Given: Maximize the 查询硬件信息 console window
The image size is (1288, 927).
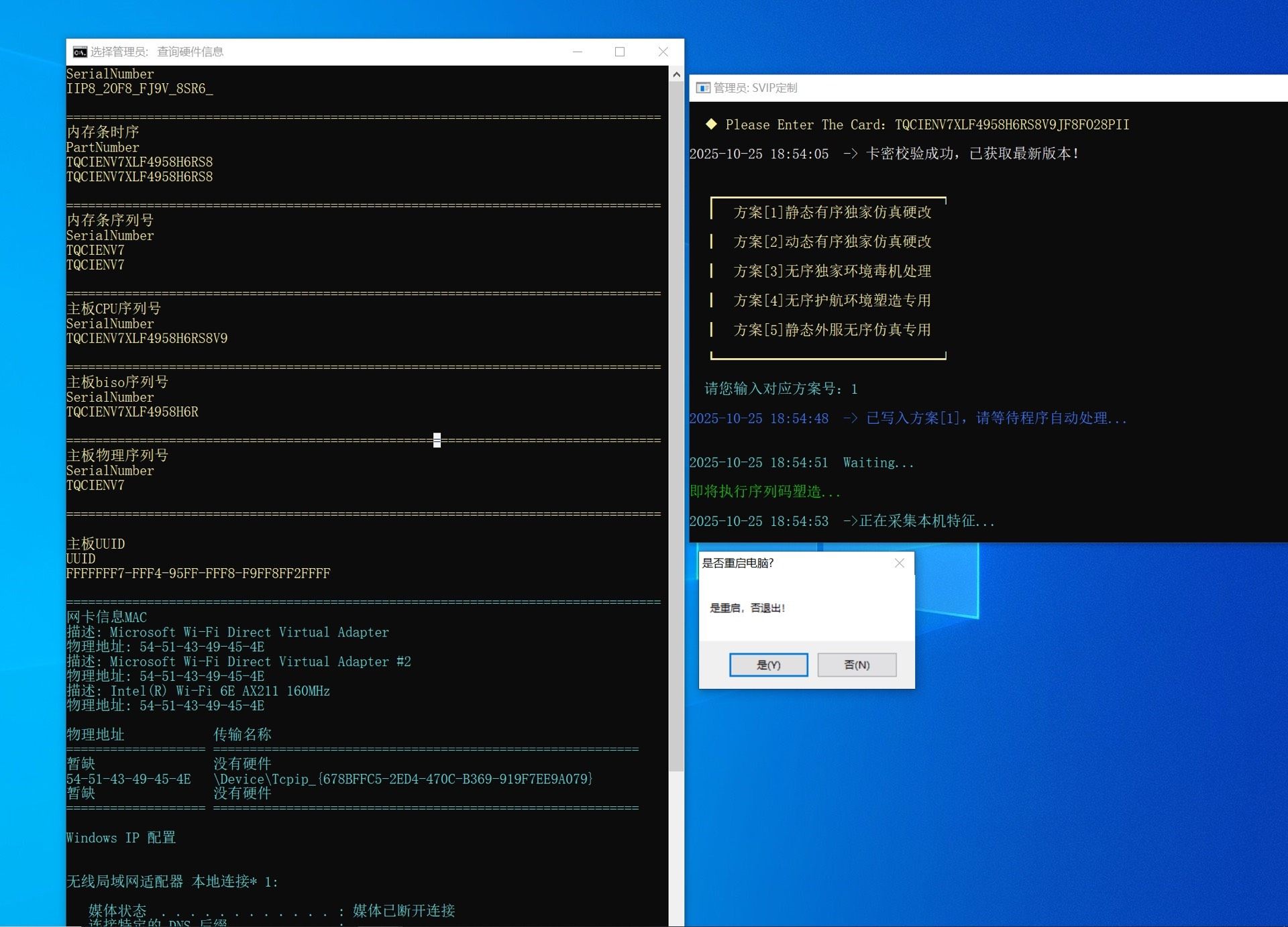Looking at the screenshot, I should pyautogui.click(x=620, y=52).
